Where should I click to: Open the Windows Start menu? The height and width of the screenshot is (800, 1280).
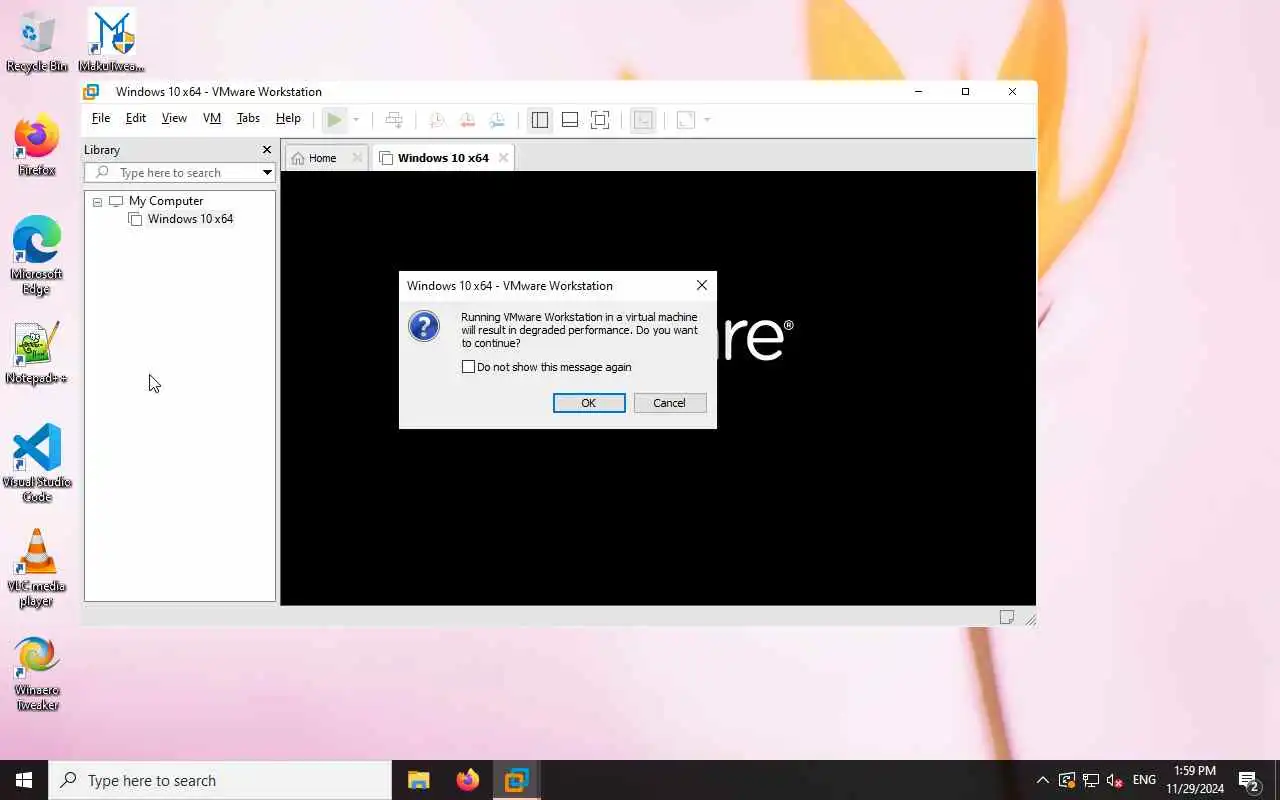24,780
